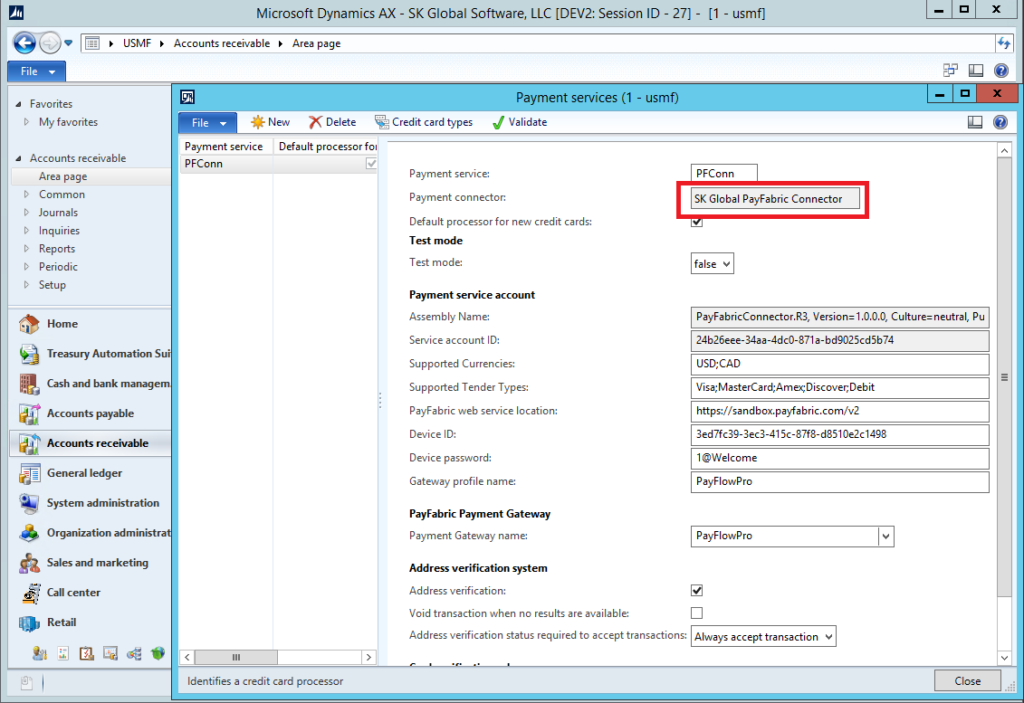
Task: Click USMF in address bar breadcrumb
Action: pos(137,43)
